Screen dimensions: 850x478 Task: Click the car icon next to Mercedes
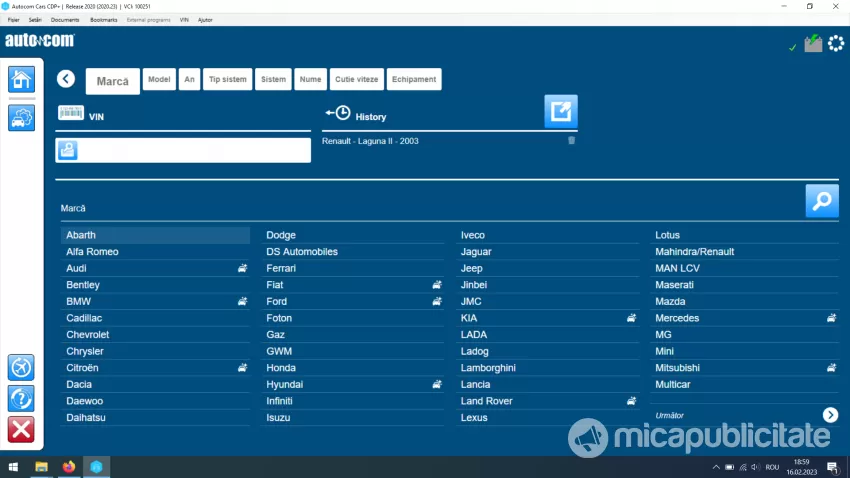tap(832, 318)
